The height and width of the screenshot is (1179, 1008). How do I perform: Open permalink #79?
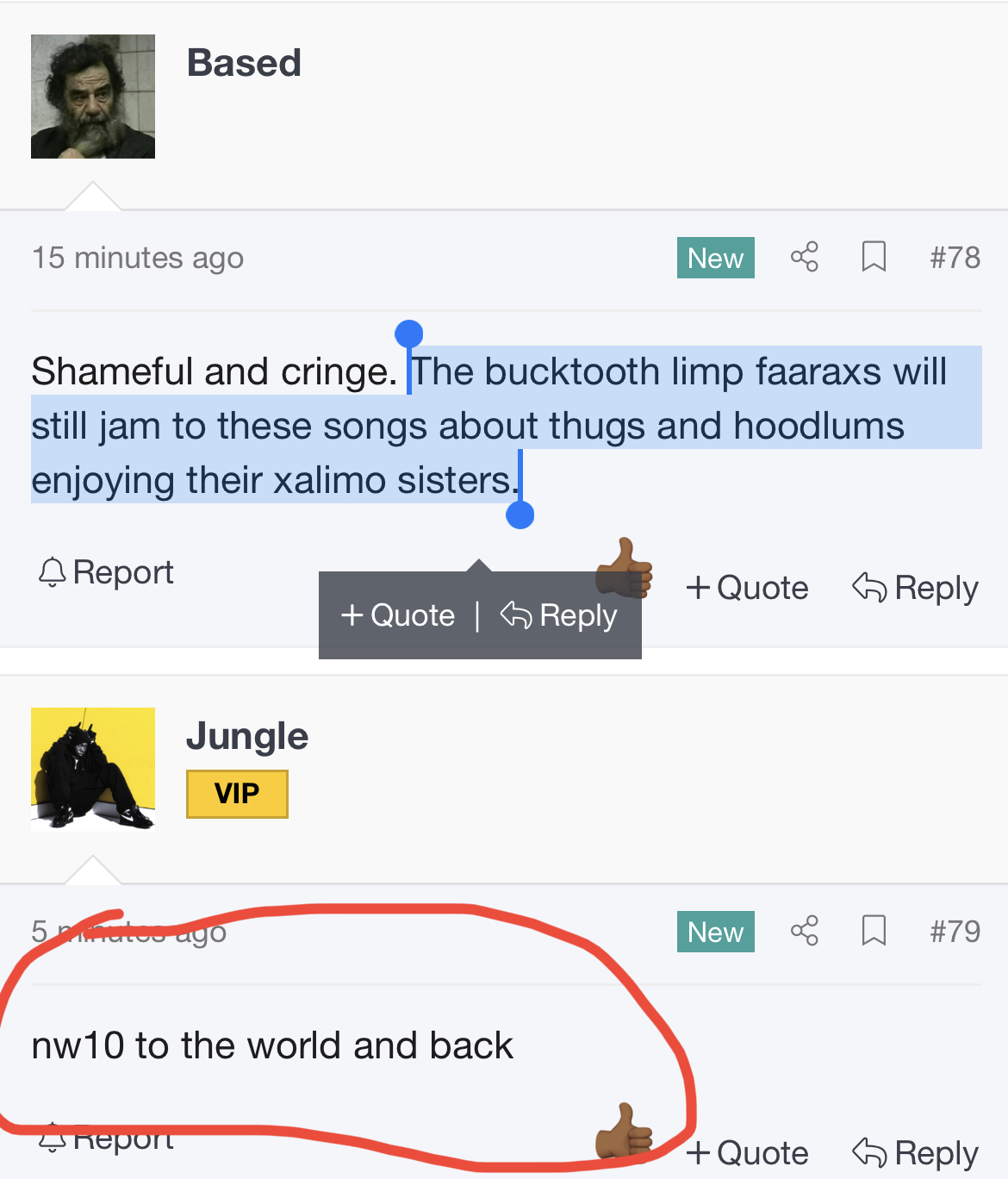[x=955, y=931]
